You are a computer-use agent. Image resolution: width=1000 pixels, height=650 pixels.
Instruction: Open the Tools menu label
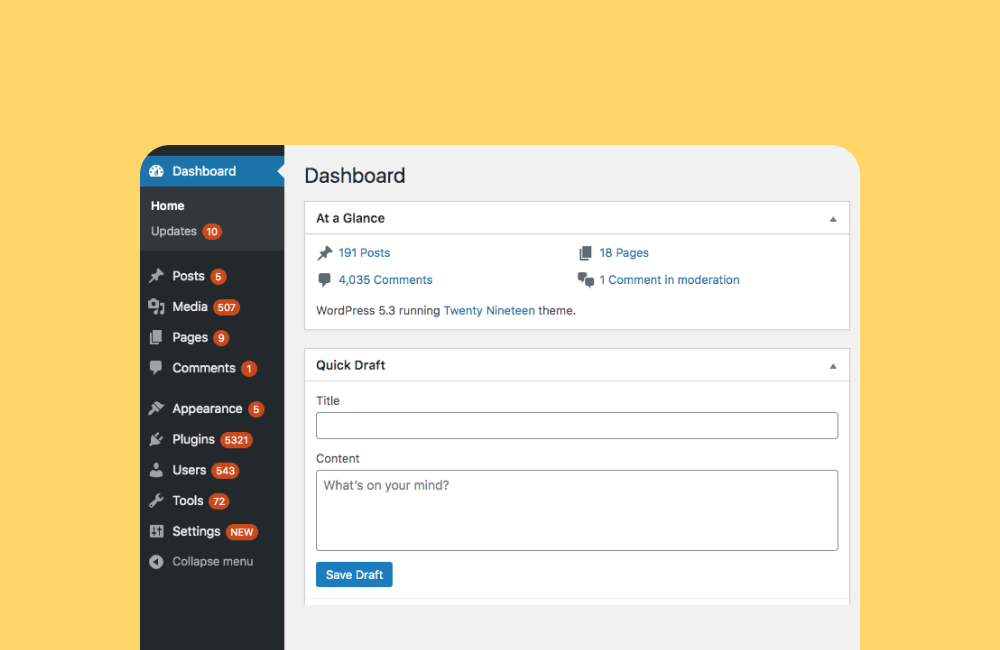pos(188,501)
